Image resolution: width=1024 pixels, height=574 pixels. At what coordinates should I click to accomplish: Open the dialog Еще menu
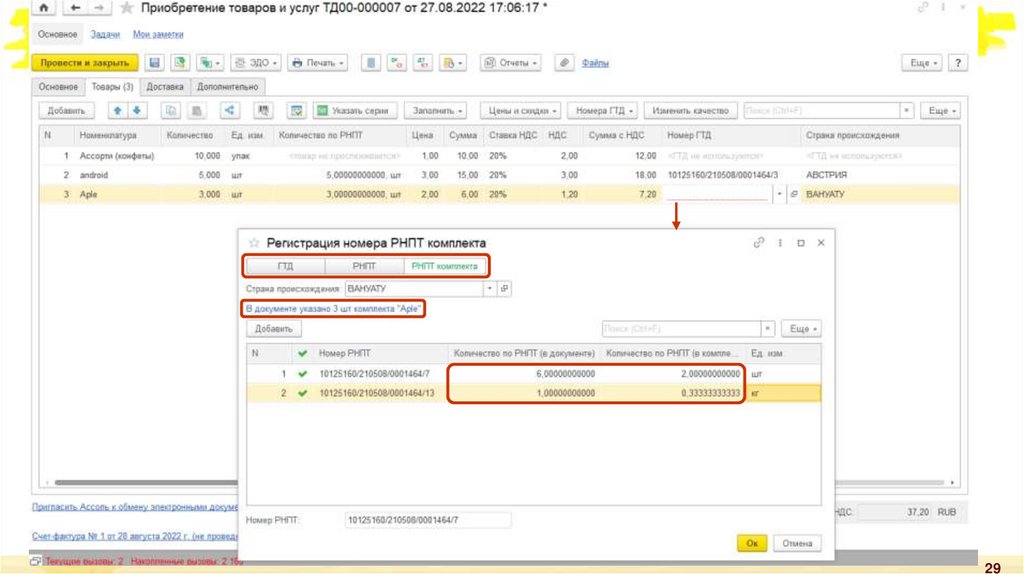point(803,328)
